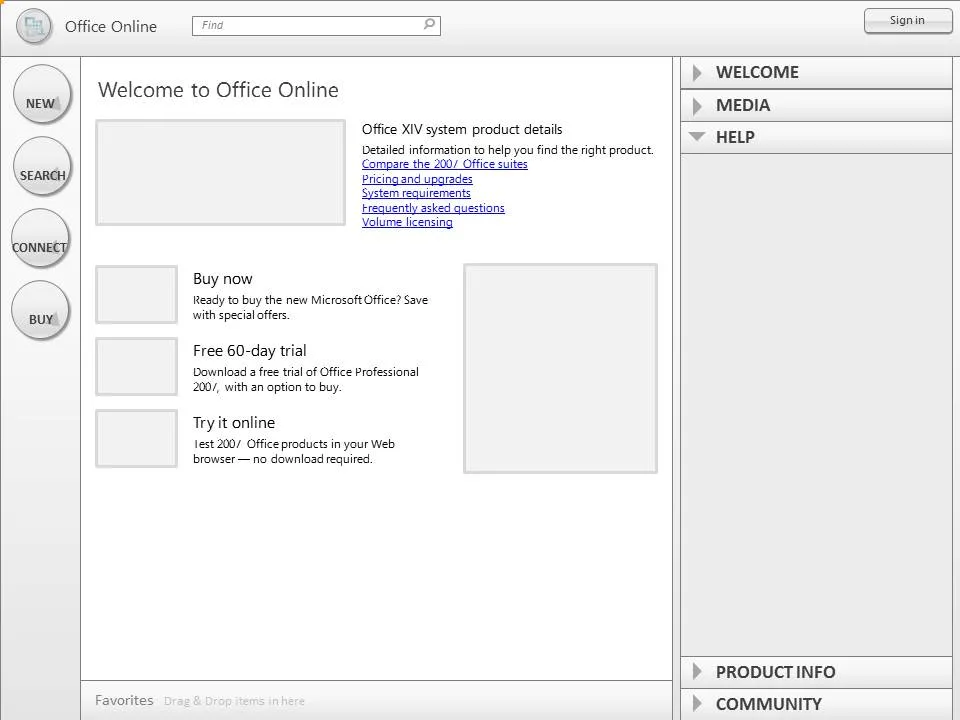Click the Favorites label in bottom bar

[124, 700]
